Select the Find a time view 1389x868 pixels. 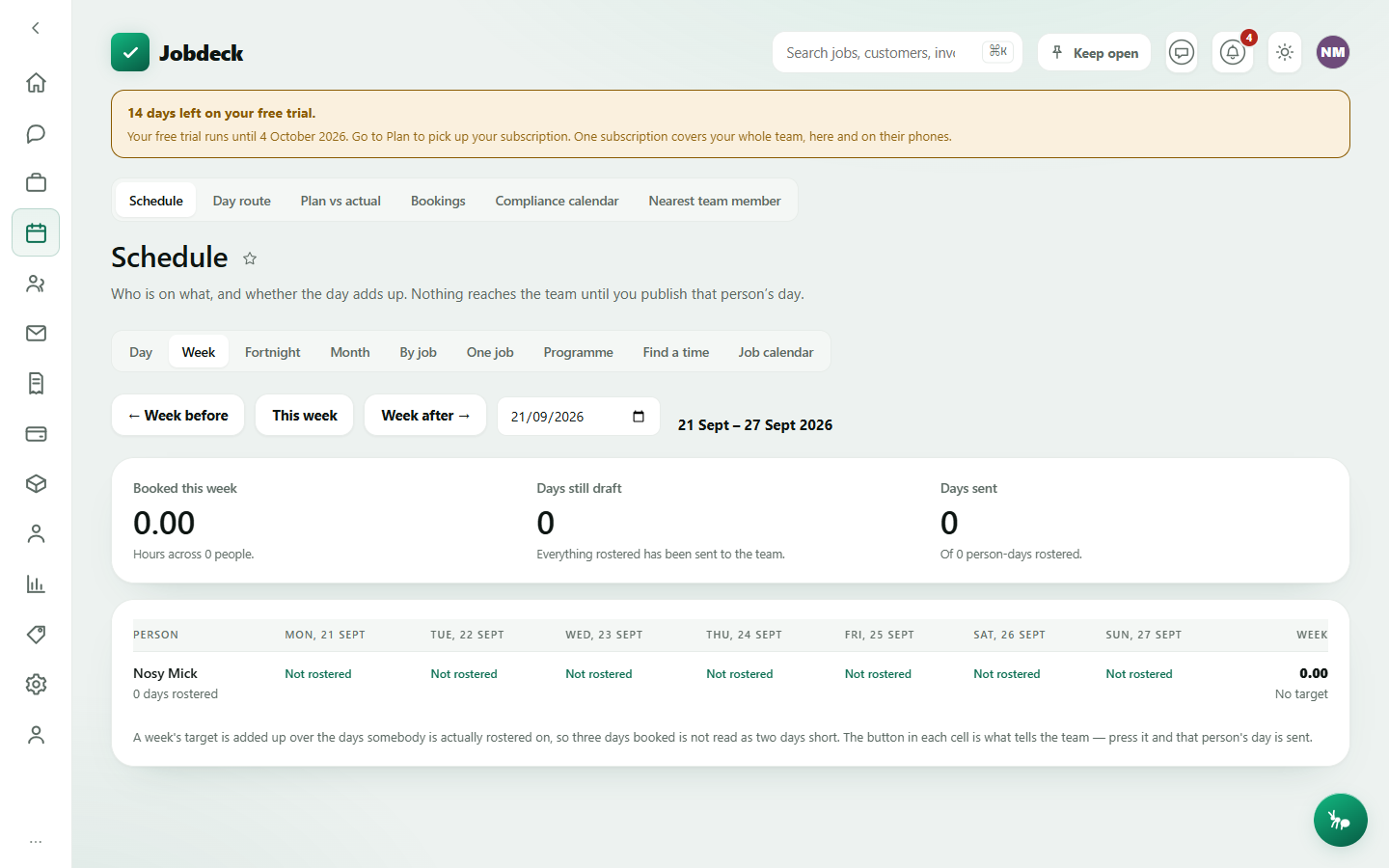pyautogui.click(x=676, y=352)
